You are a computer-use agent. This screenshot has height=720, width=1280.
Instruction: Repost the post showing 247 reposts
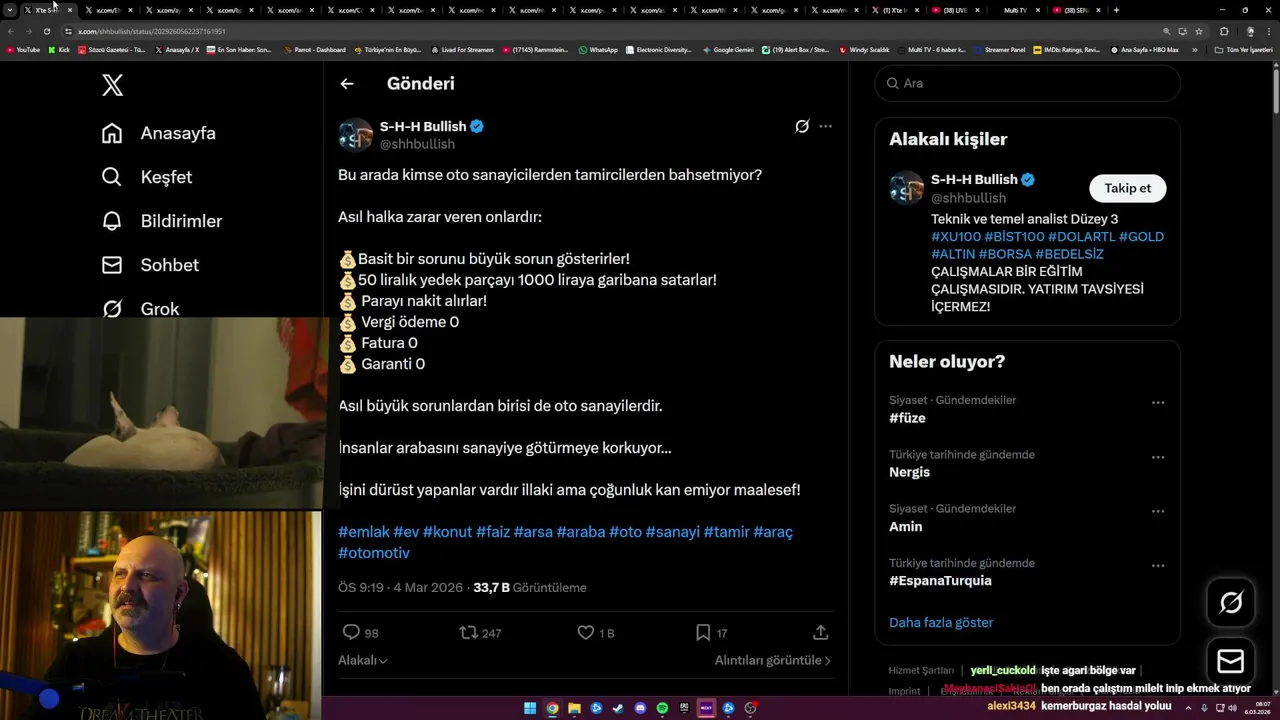(480, 633)
